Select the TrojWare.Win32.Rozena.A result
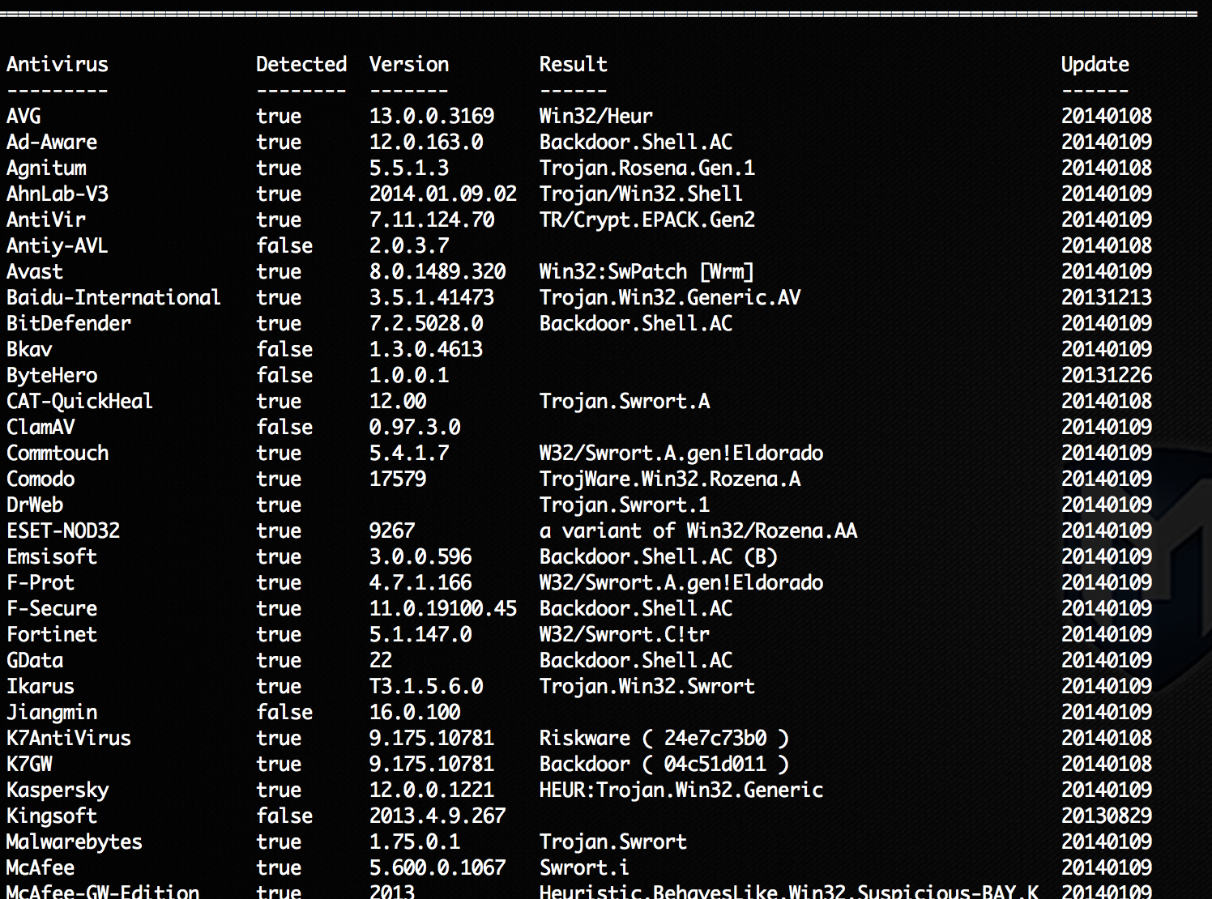 tap(670, 479)
